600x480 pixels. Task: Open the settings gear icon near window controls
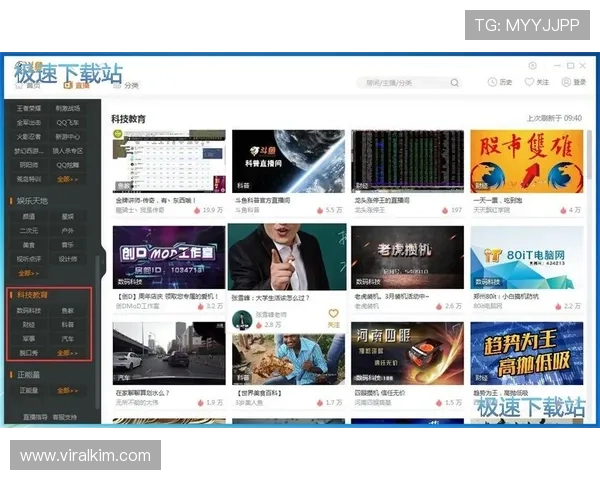click(x=532, y=65)
